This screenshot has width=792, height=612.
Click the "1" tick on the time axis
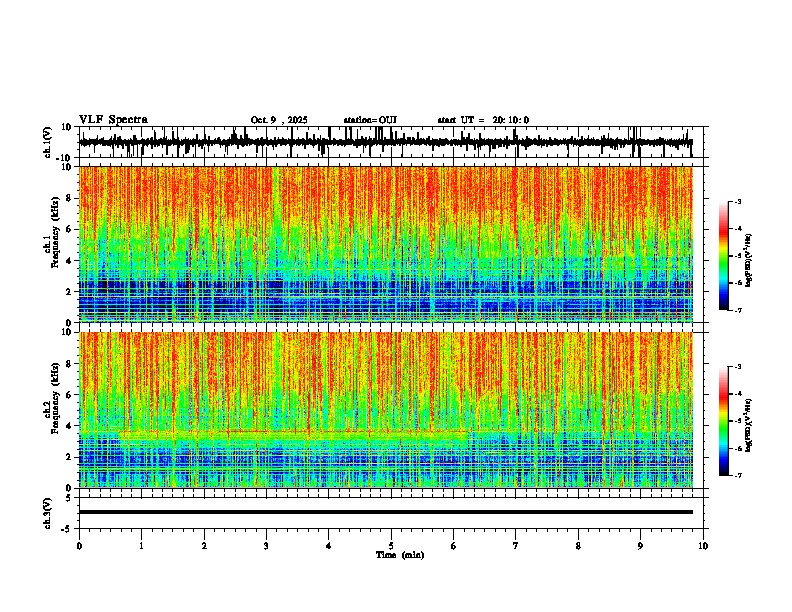tap(141, 546)
